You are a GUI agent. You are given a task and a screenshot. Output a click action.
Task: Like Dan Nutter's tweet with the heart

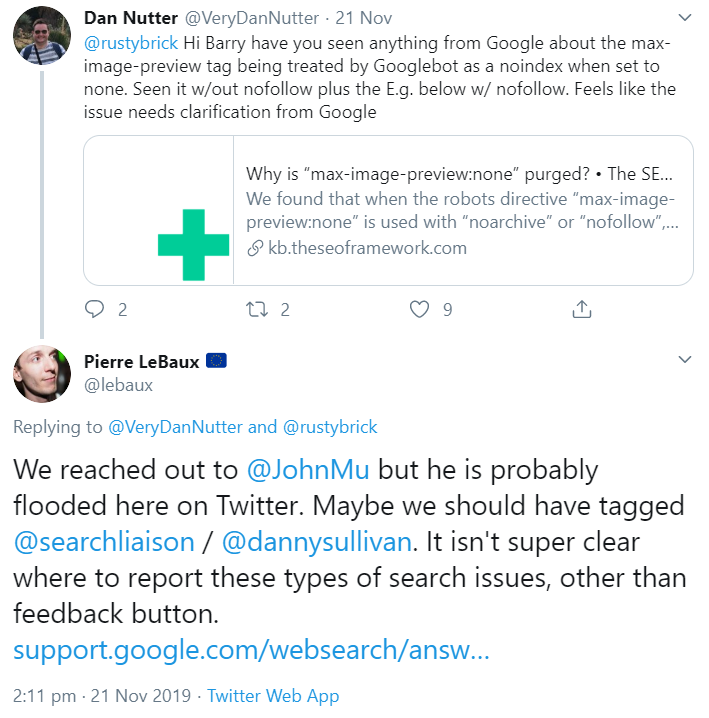[420, 310]
